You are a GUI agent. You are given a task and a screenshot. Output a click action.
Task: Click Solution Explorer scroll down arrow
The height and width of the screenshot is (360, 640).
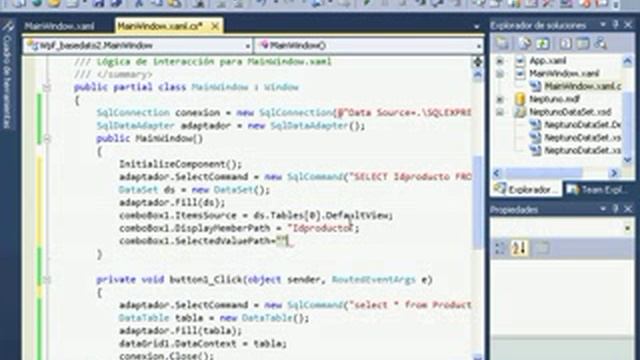628,160
